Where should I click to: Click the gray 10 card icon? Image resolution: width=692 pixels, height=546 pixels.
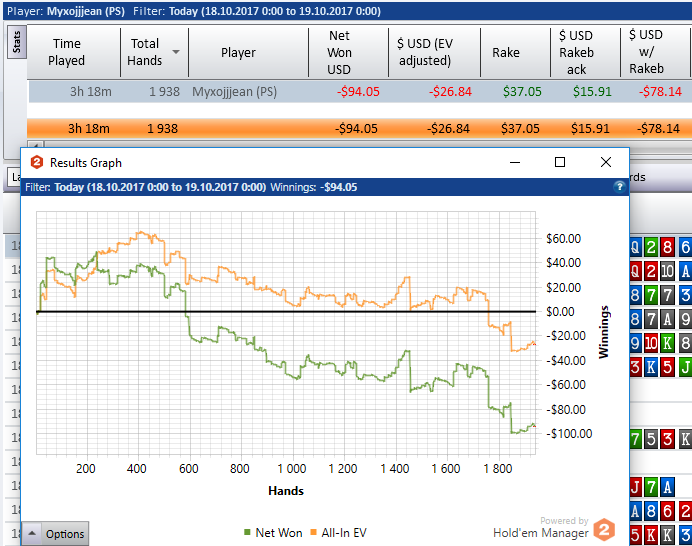(667, 271)
